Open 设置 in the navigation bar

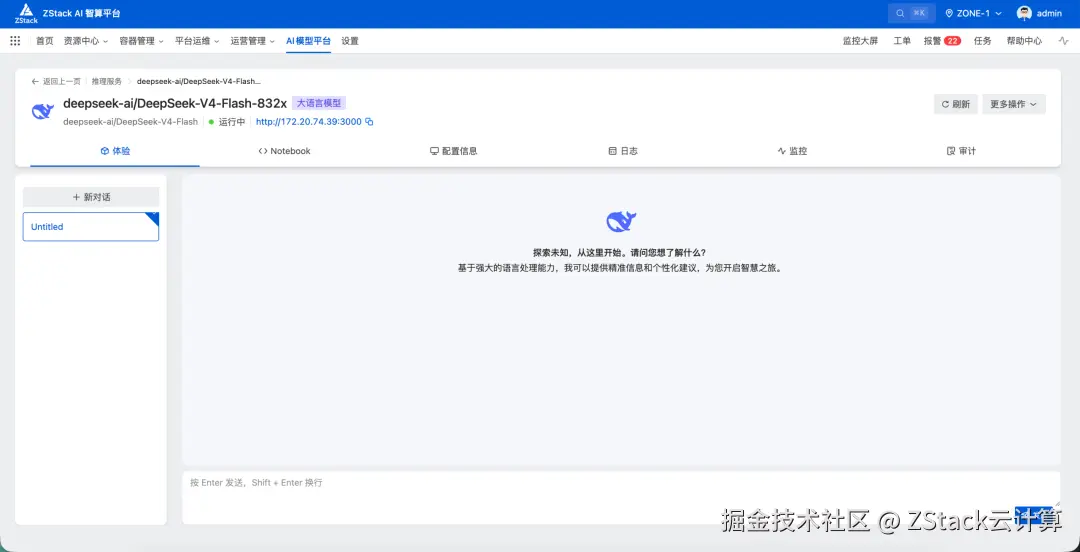[350, 41]
